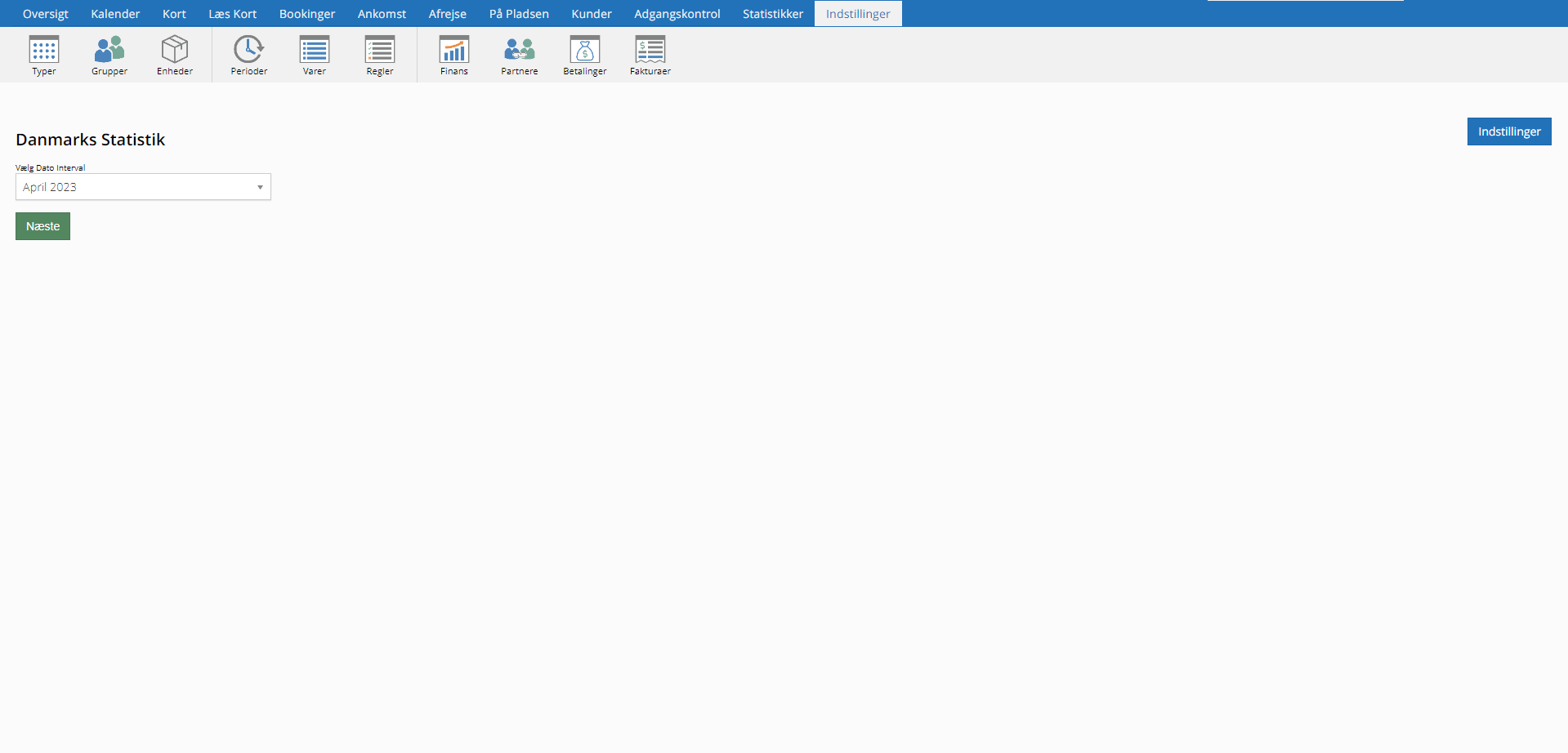Open the Betalinger money bag icon
The width and height of the screenshot is (1568, 753).
(585, 51)
